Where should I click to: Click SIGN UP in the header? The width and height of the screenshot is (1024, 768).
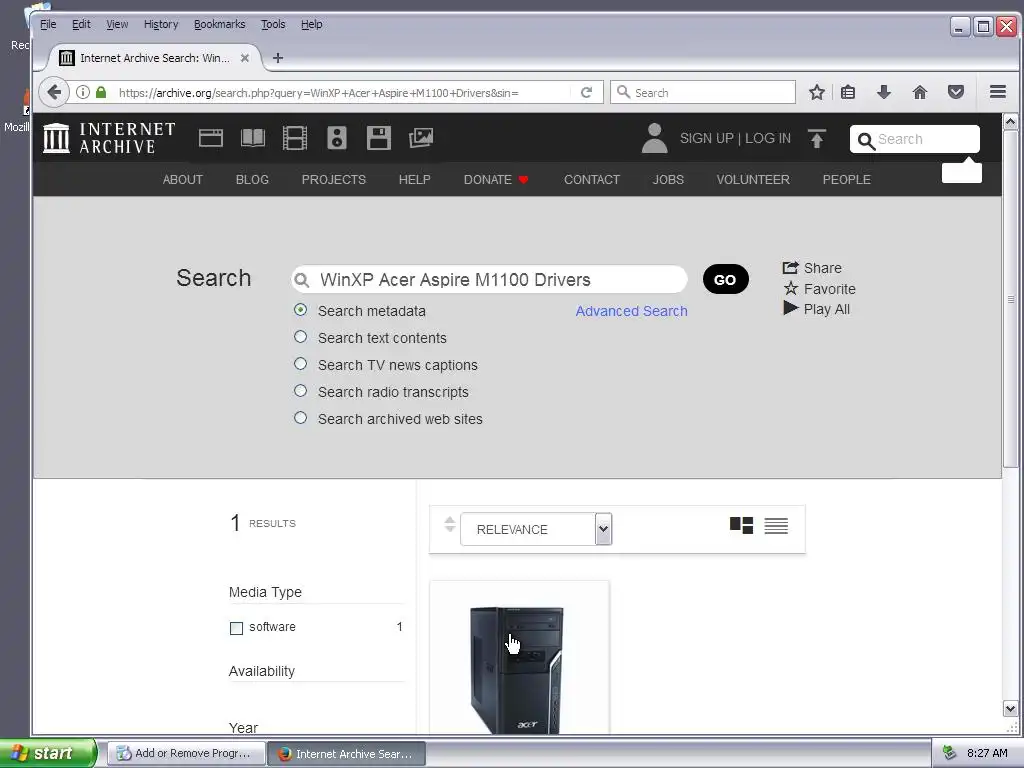click(707, 138)
